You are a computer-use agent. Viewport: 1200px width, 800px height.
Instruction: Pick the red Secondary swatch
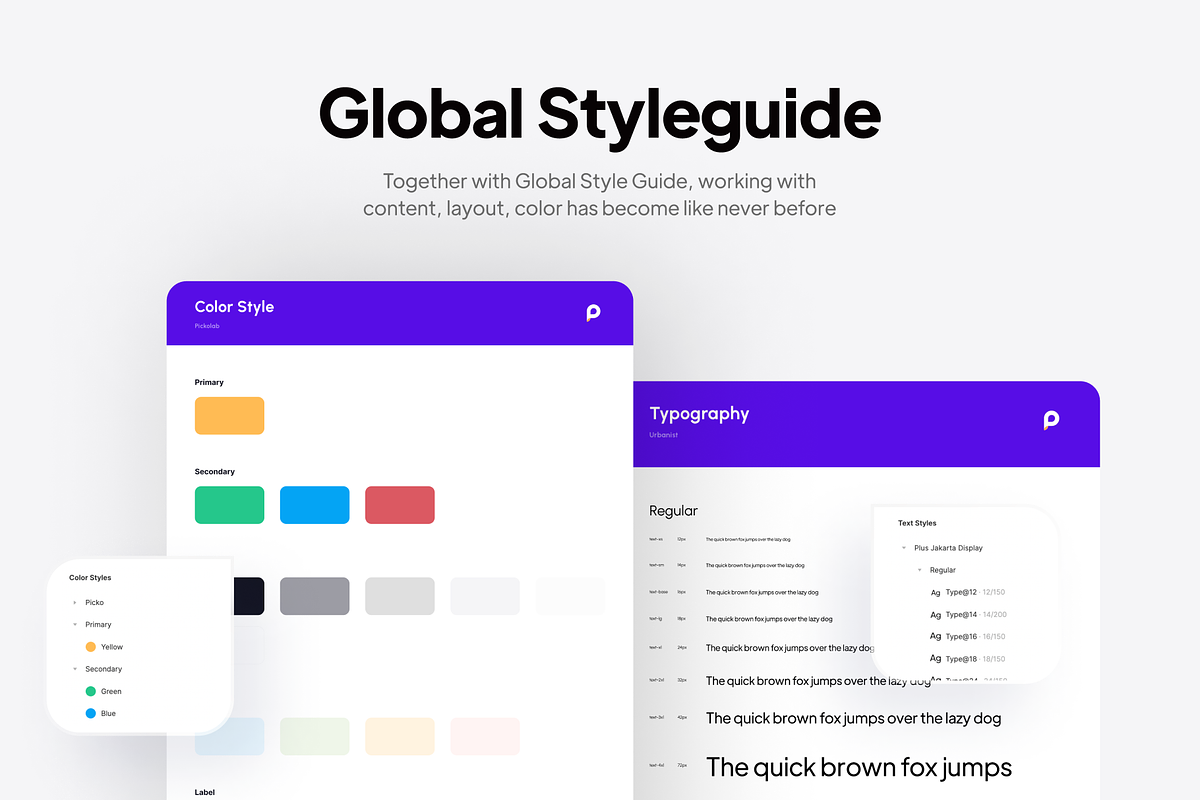400,505
